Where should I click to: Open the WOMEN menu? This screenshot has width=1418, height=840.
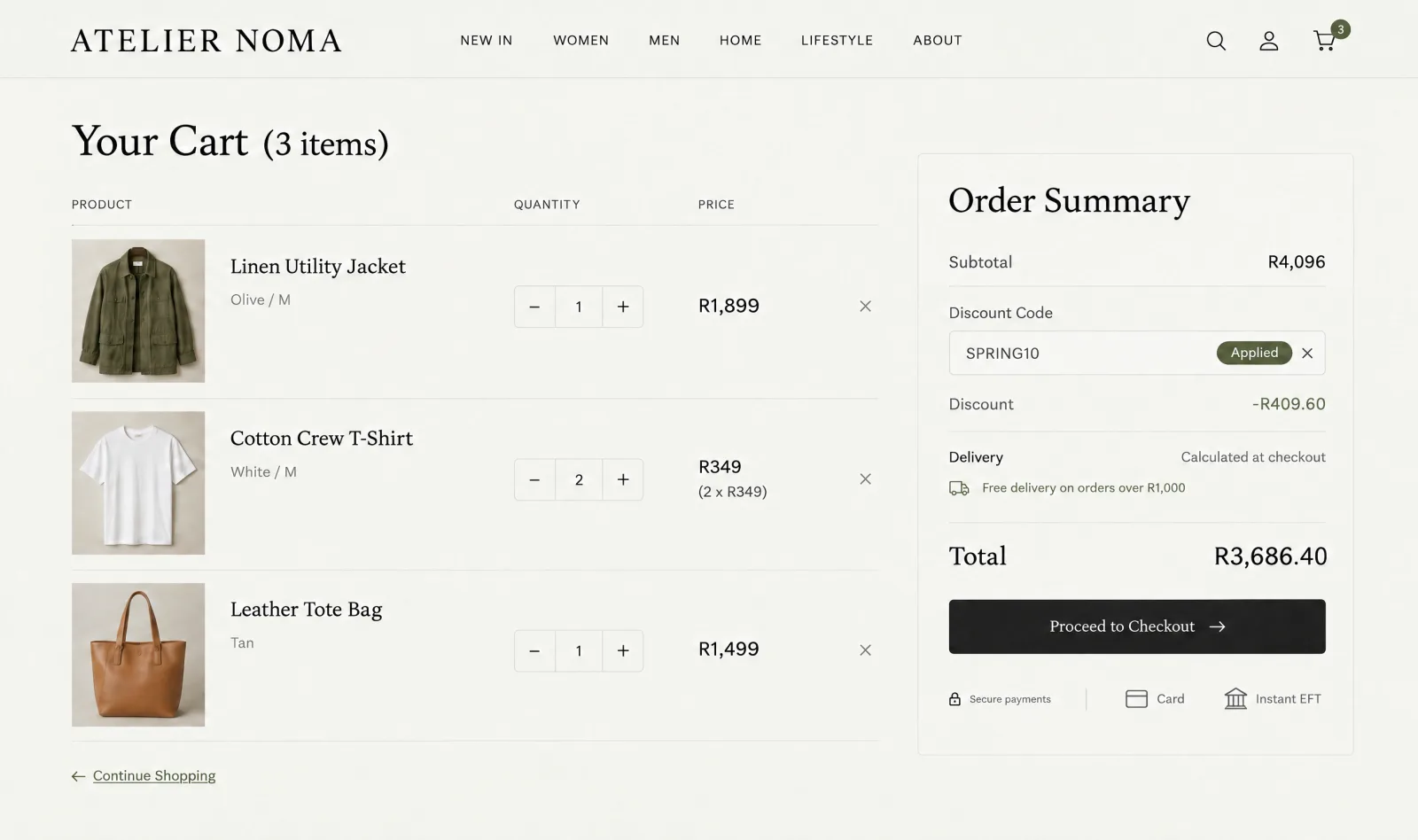tap(581, 41)
